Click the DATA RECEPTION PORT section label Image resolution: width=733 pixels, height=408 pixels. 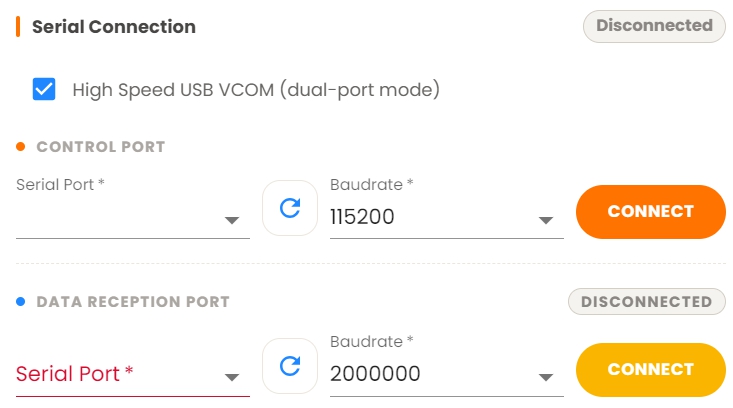(133, 301)
